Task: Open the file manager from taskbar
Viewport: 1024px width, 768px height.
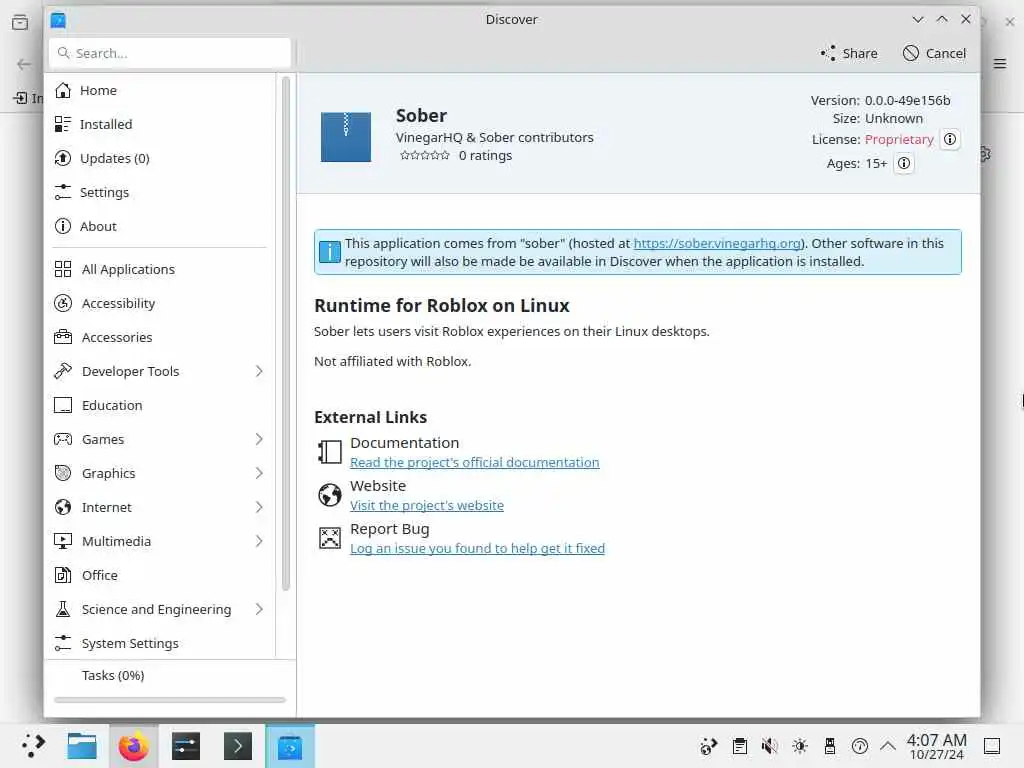Action: click(x=82, y=746)
